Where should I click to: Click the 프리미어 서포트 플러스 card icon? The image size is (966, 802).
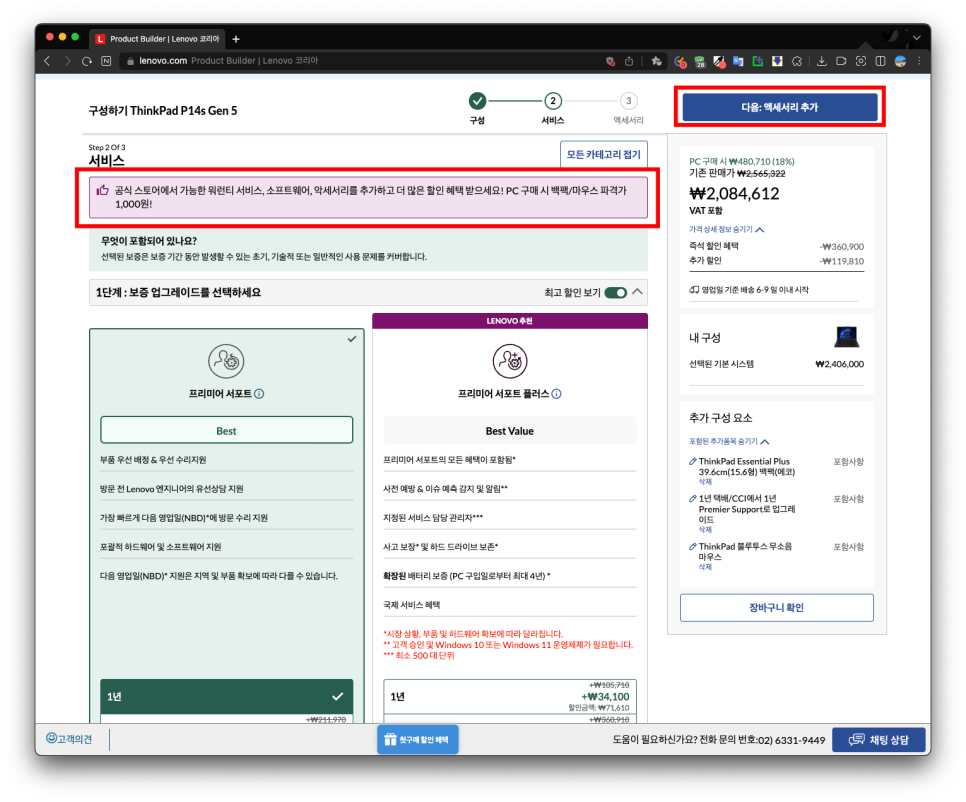click(x=510, y=361)
